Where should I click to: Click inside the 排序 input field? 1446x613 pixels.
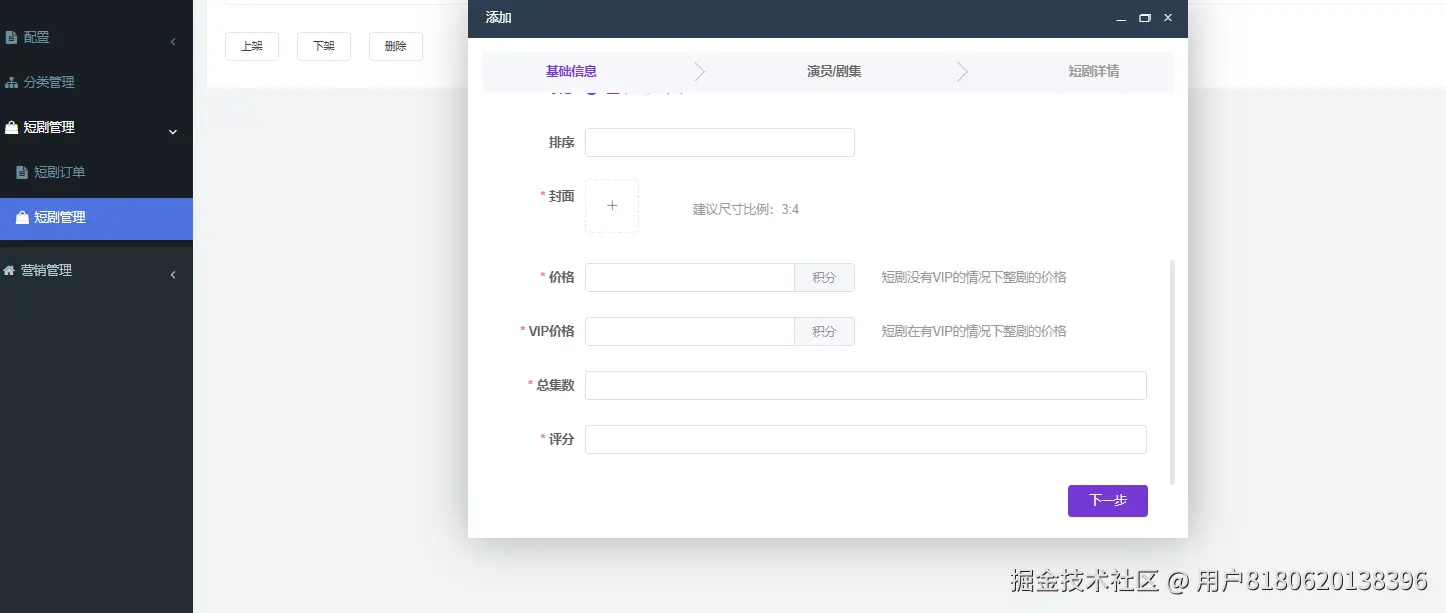pos(719,142)
